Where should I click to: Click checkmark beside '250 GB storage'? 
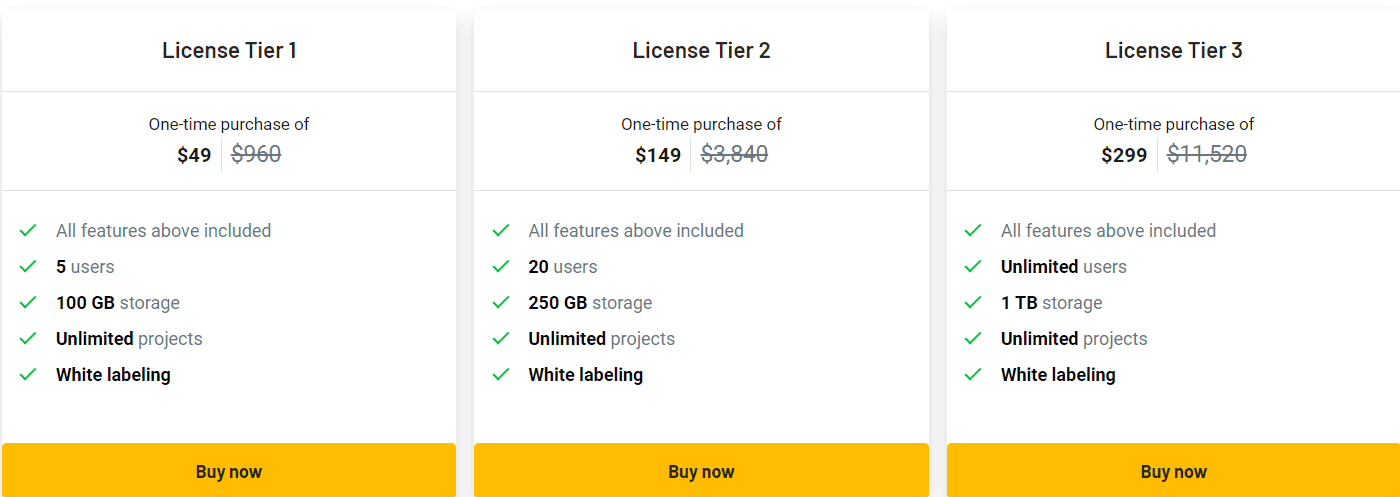501,303
